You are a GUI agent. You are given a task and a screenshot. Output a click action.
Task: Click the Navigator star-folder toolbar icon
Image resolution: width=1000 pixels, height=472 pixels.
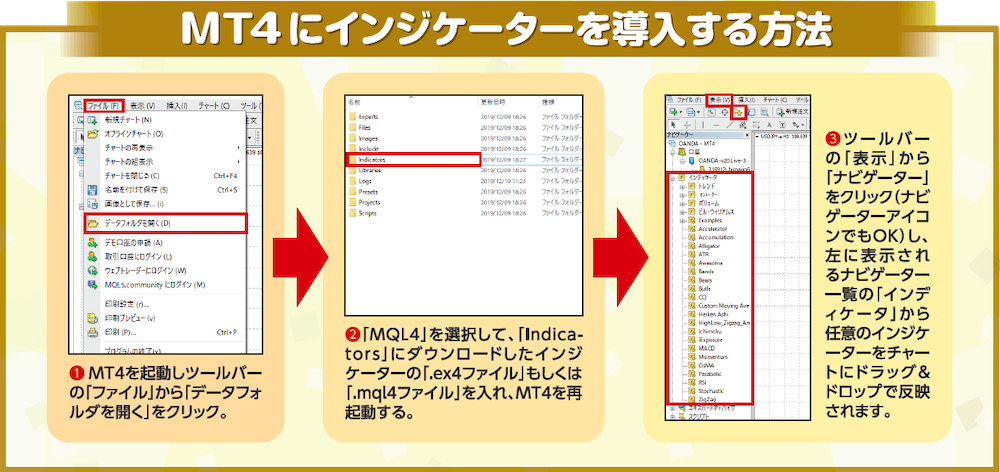739,112
